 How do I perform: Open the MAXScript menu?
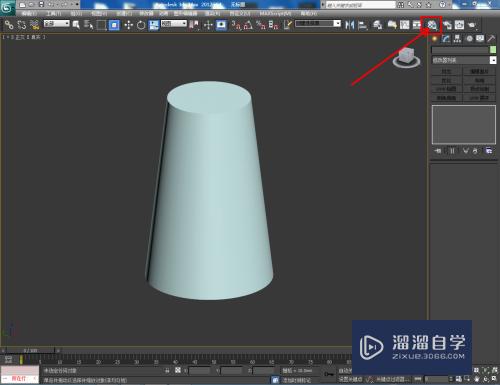point(275,14)
